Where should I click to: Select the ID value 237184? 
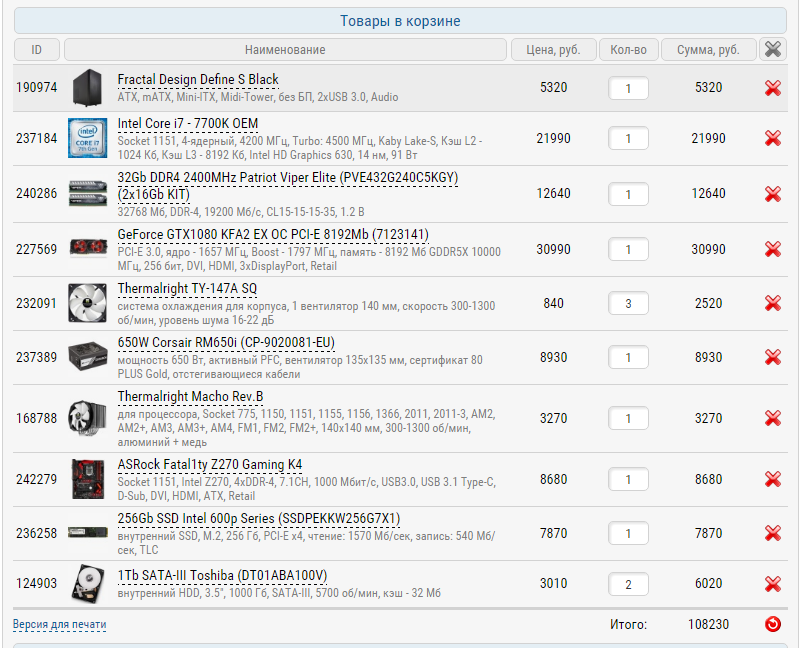tap(36, 138)
